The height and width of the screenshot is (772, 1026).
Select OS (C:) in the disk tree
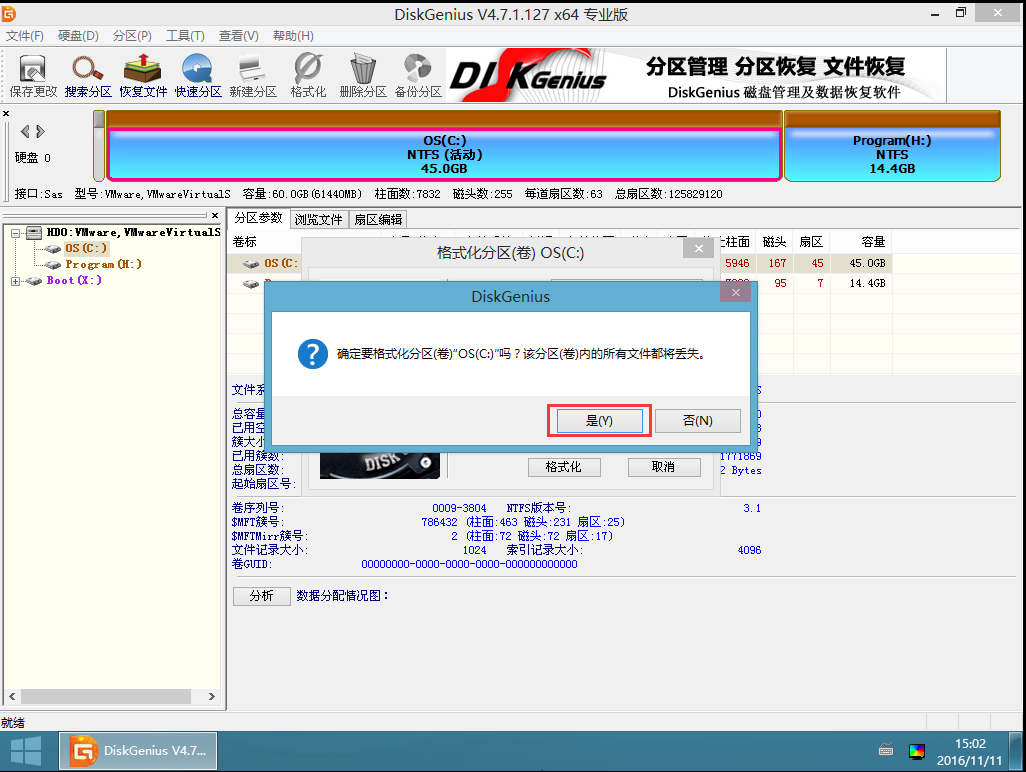[86, 248]
